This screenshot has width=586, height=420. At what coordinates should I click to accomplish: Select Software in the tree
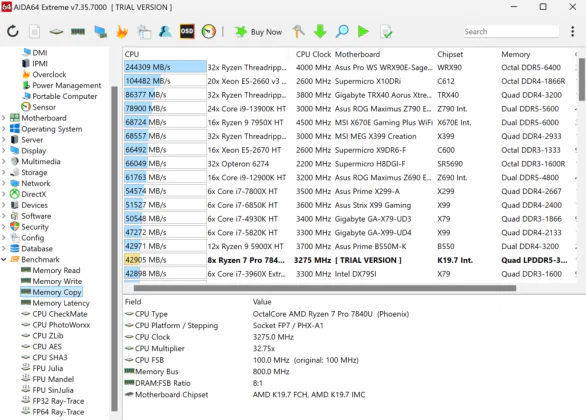point(36,216)
